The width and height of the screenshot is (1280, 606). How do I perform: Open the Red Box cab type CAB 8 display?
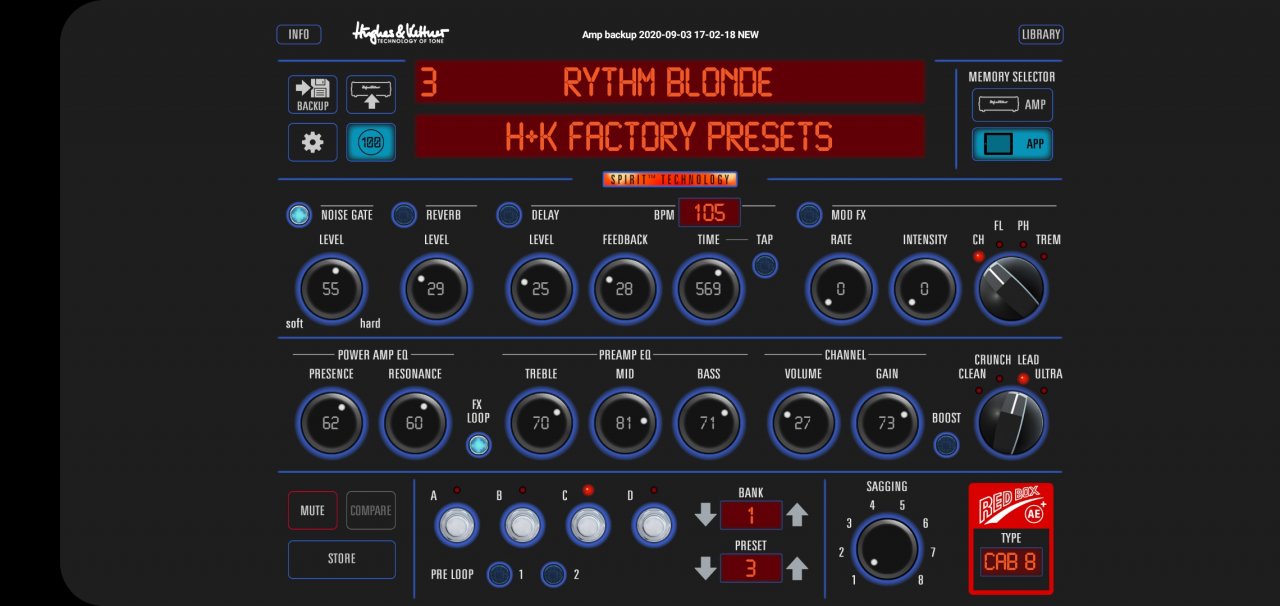(1010, 561)
